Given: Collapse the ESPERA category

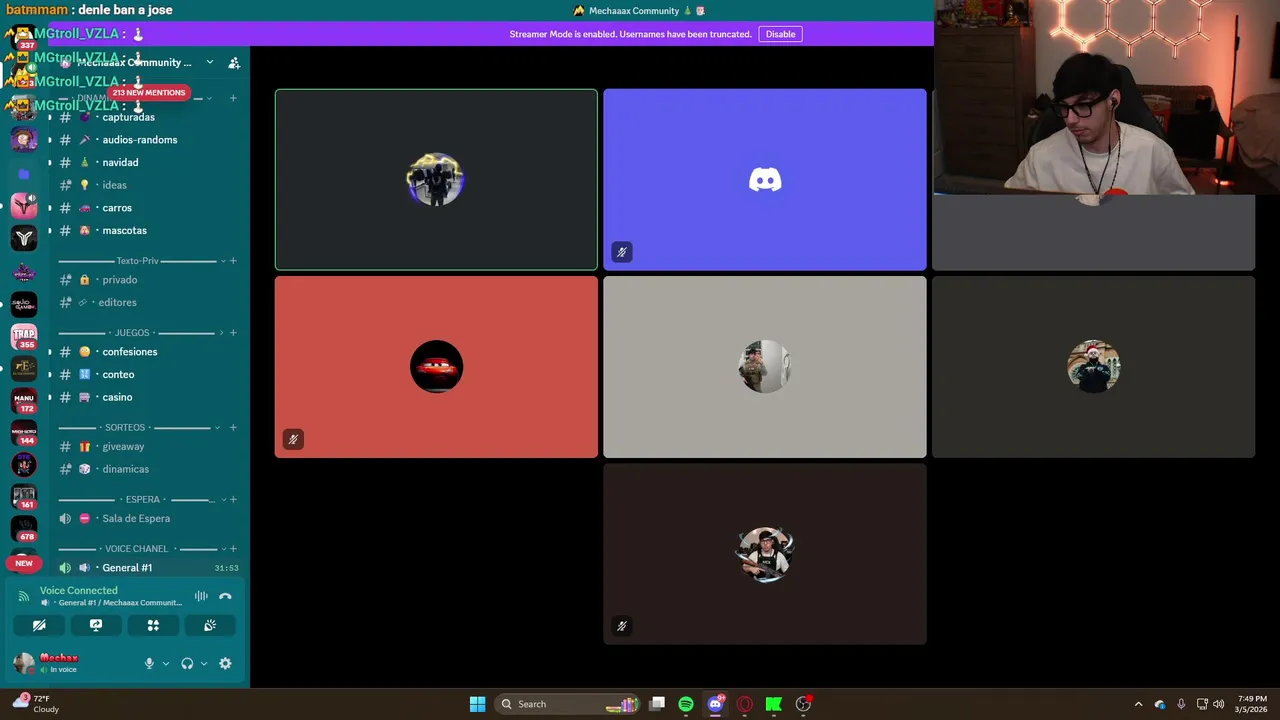Looking at the screenshot, I should (x=138, y=499).
